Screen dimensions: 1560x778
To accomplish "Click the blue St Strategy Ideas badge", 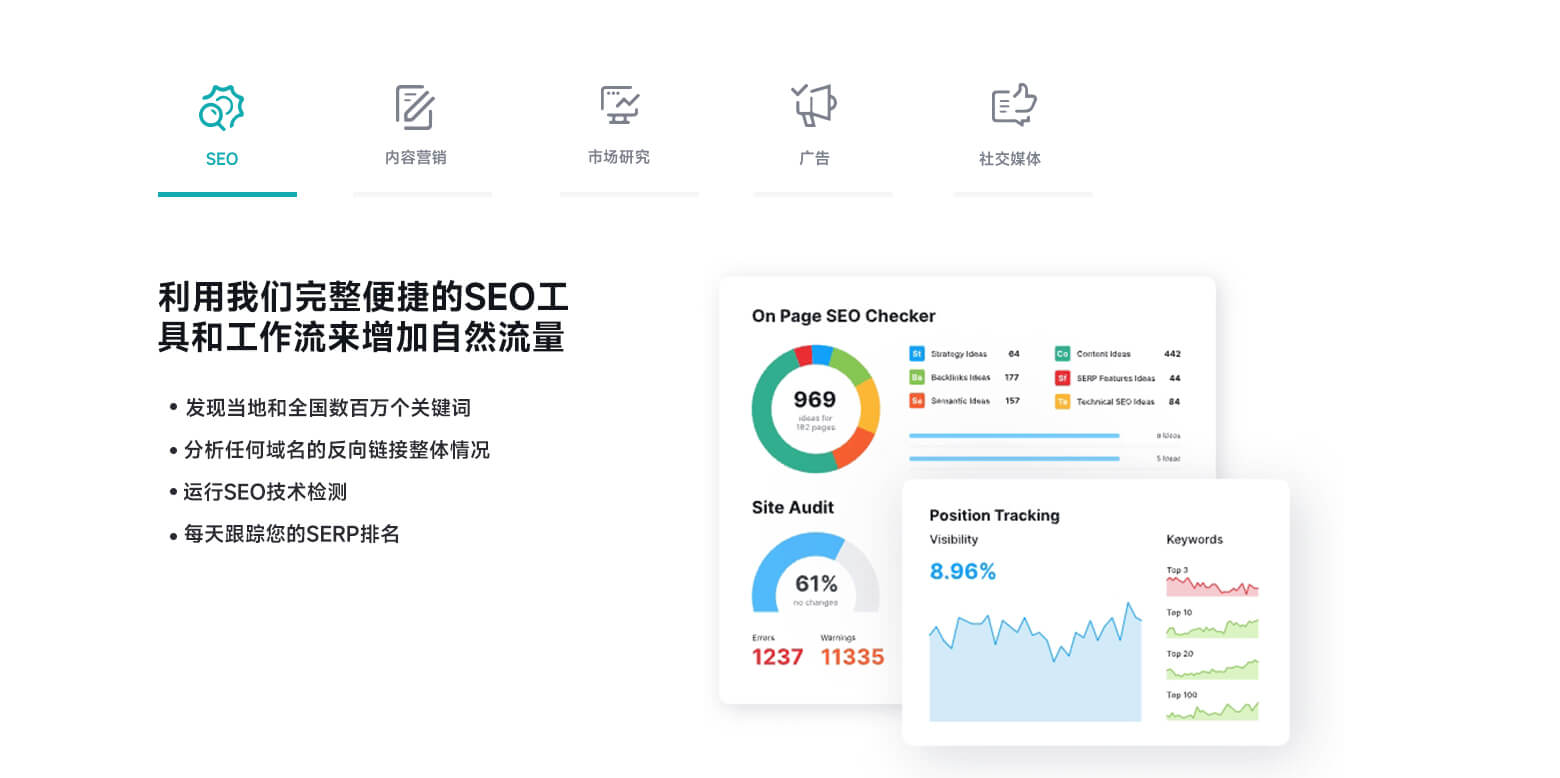I will coord(916,354).
